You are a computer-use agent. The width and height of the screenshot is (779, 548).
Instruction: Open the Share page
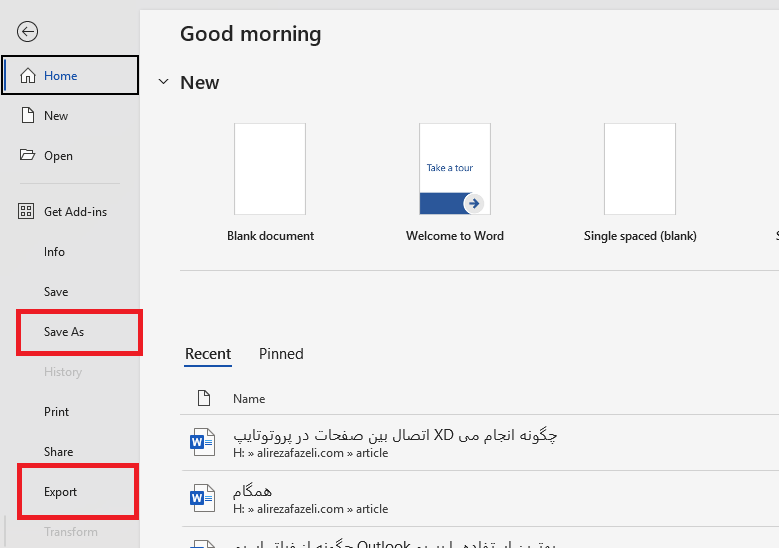pyautogui.click(x=70, y=452)
